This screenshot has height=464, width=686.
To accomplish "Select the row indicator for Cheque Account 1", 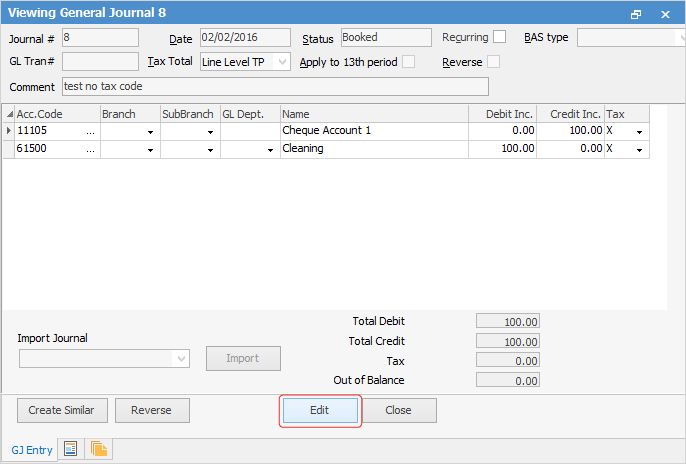I will point(9,131).
